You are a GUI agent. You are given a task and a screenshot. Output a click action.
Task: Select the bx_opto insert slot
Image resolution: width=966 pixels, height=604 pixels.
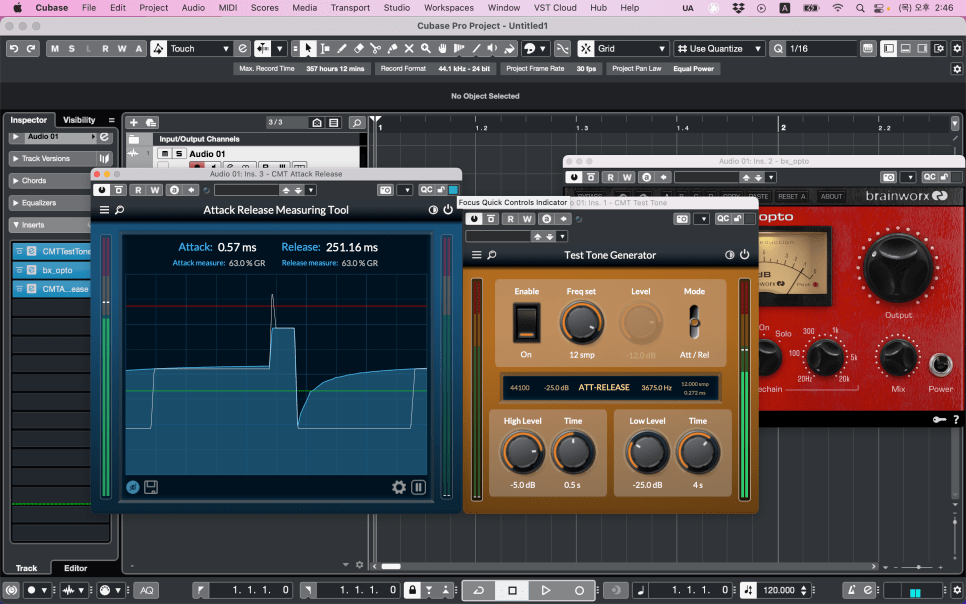click(57, 270)
